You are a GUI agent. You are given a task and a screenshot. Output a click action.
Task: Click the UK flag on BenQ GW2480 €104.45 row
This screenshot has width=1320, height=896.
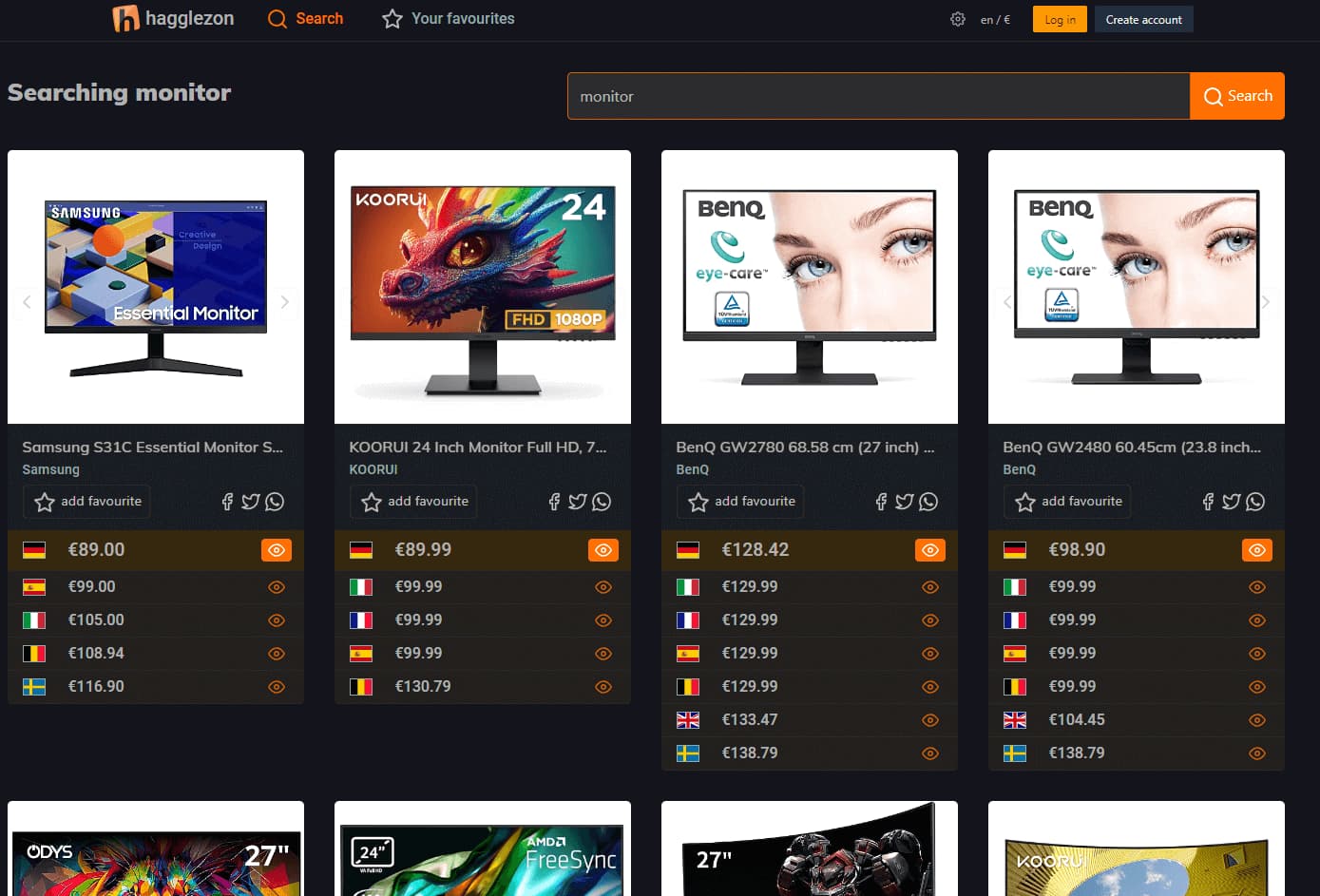click(x=1015, y=720)
